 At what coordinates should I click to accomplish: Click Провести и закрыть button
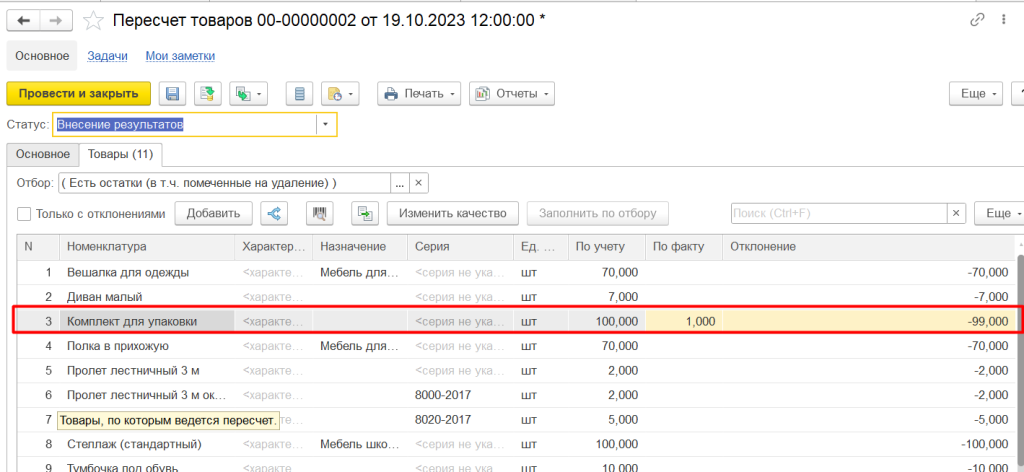coord(78,93)
